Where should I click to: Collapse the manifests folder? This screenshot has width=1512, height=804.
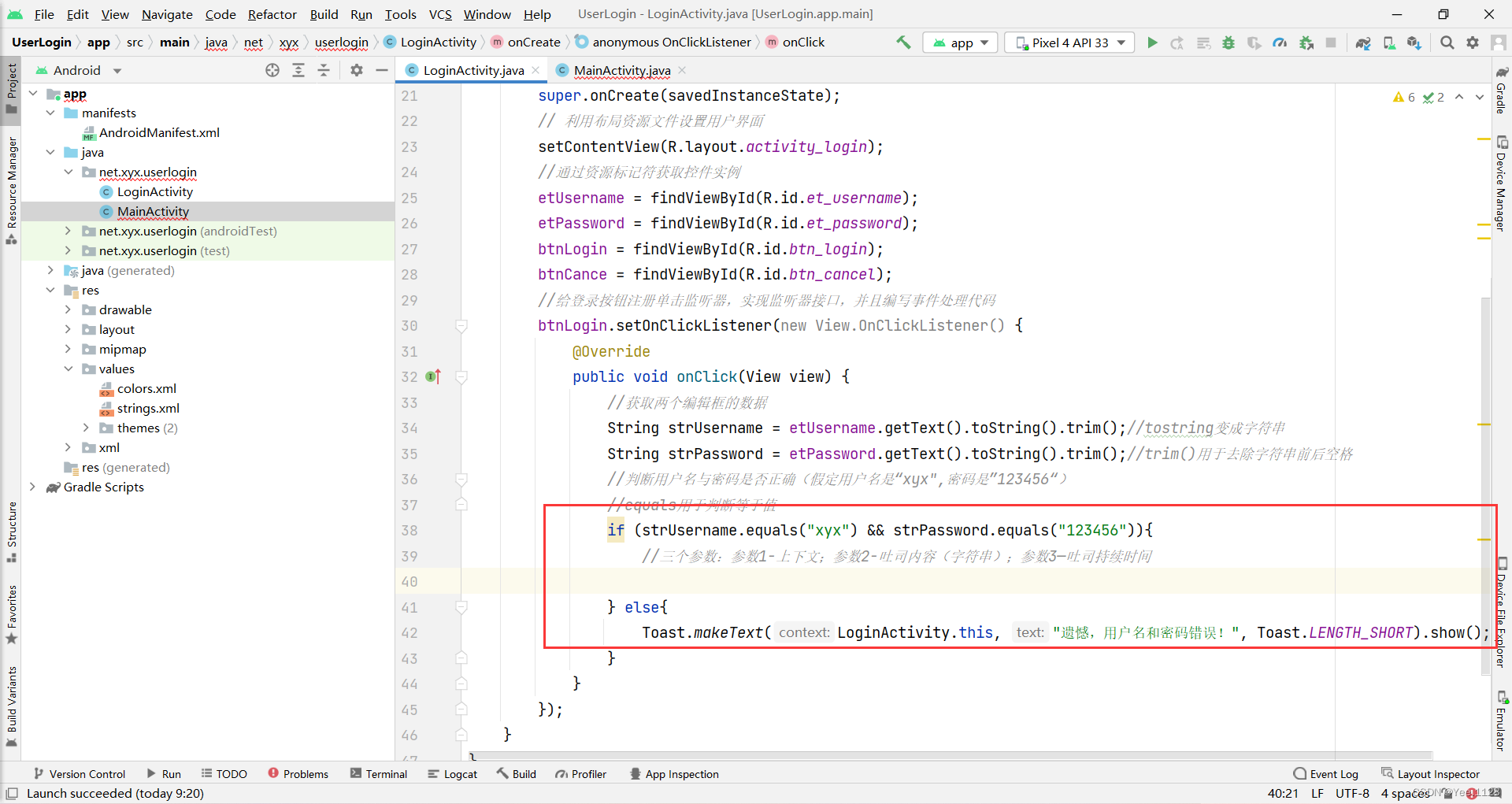click(50, 113)
